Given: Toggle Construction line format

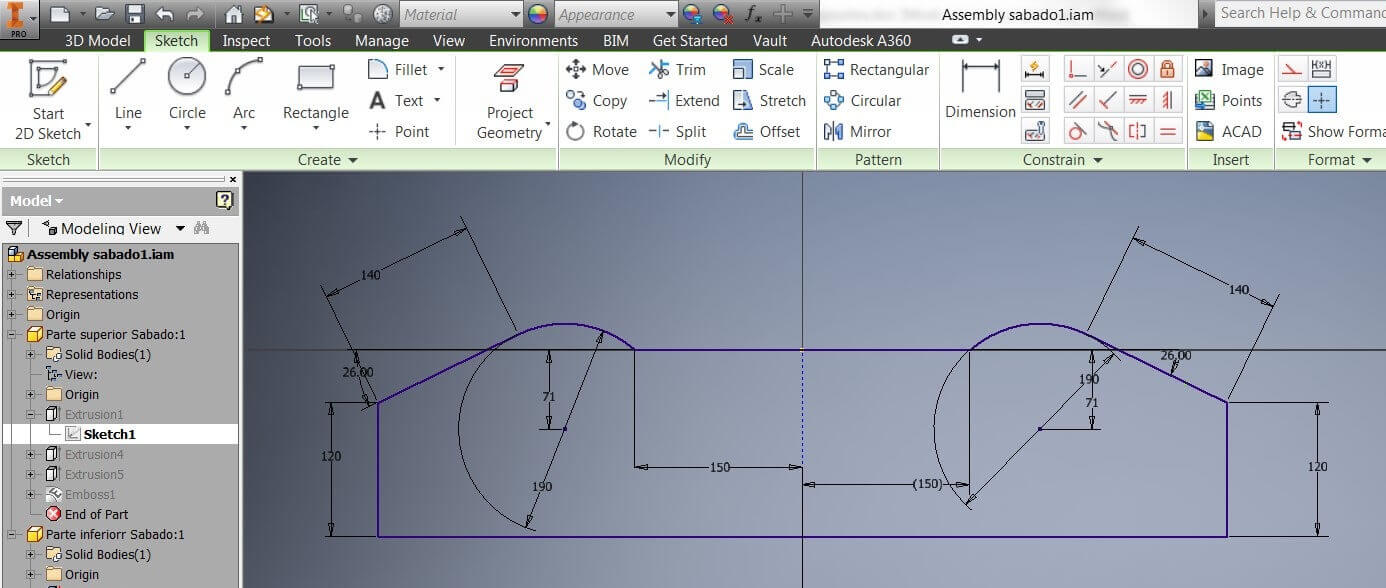Looking at the screenshot, I should pos(1293,69).
